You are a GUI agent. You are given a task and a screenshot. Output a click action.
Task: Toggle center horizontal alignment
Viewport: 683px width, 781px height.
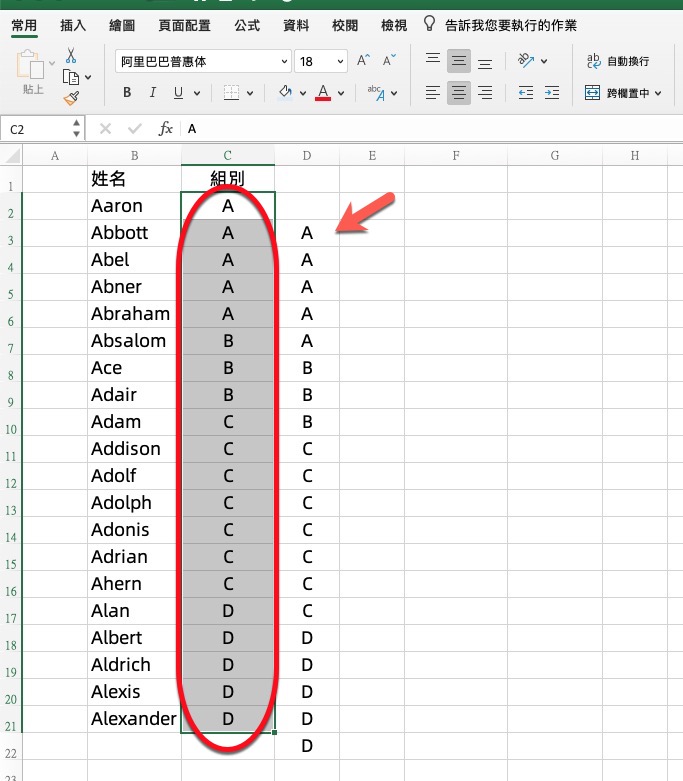(x=459, y=93)
